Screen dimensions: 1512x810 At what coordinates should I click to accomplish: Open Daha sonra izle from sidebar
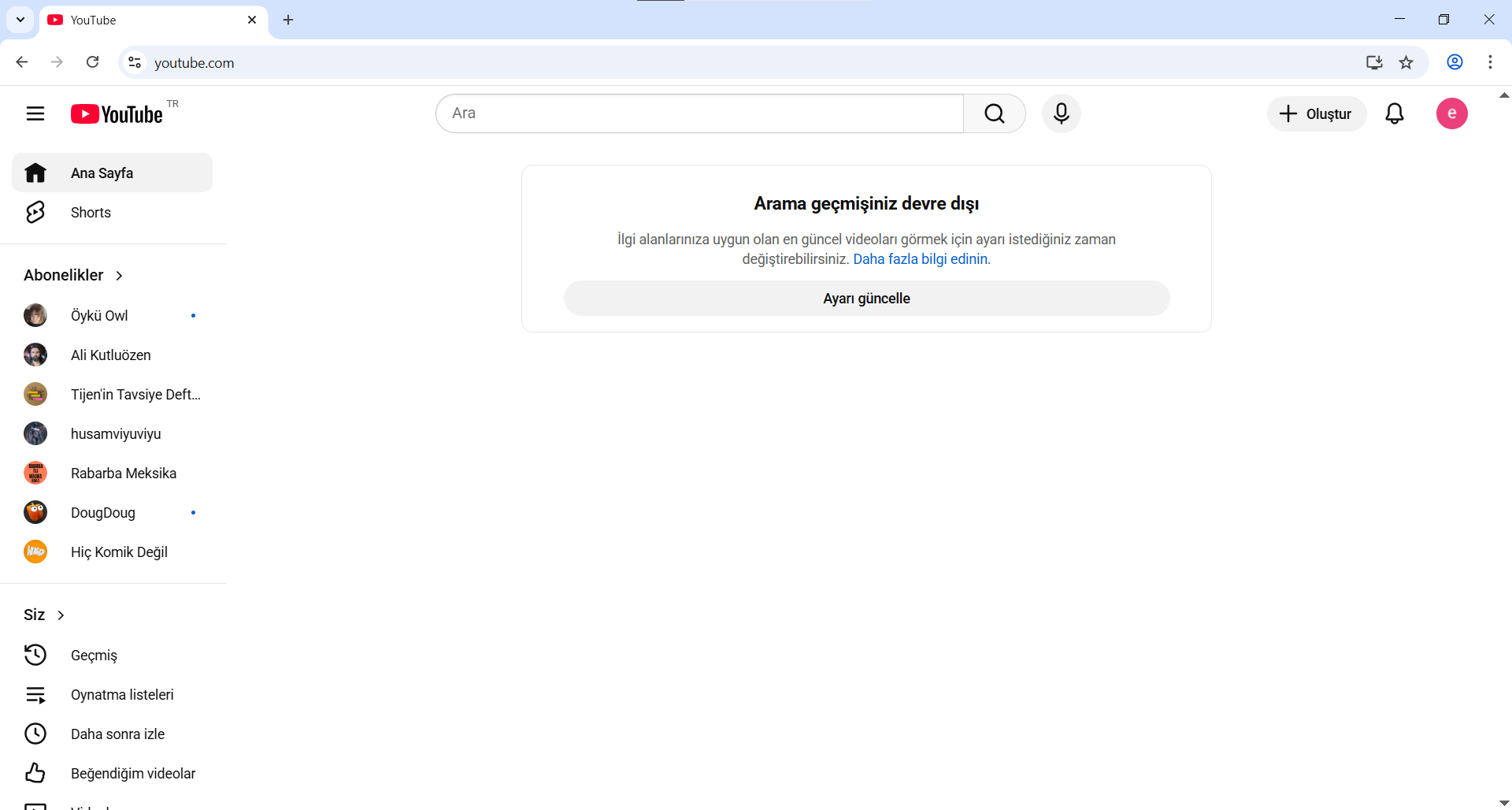pyautogui.click(x=112, y=734)
